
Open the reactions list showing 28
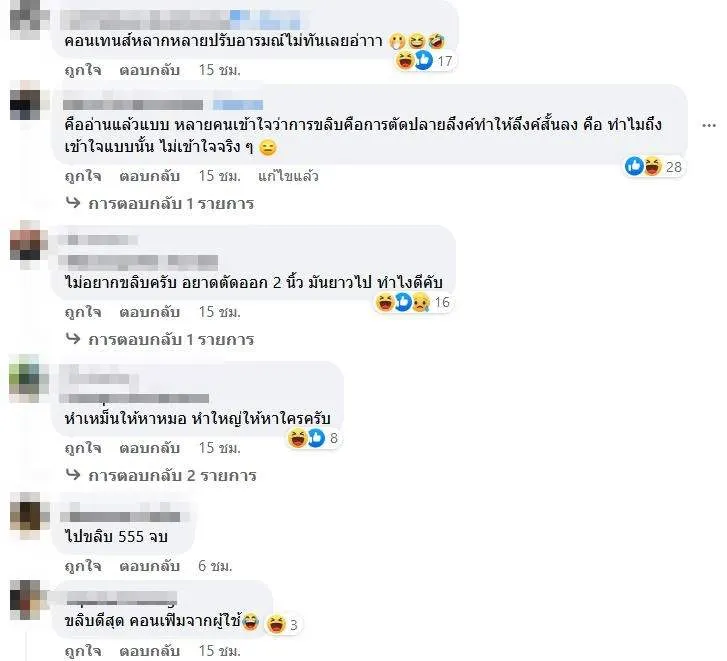point(654,166)
